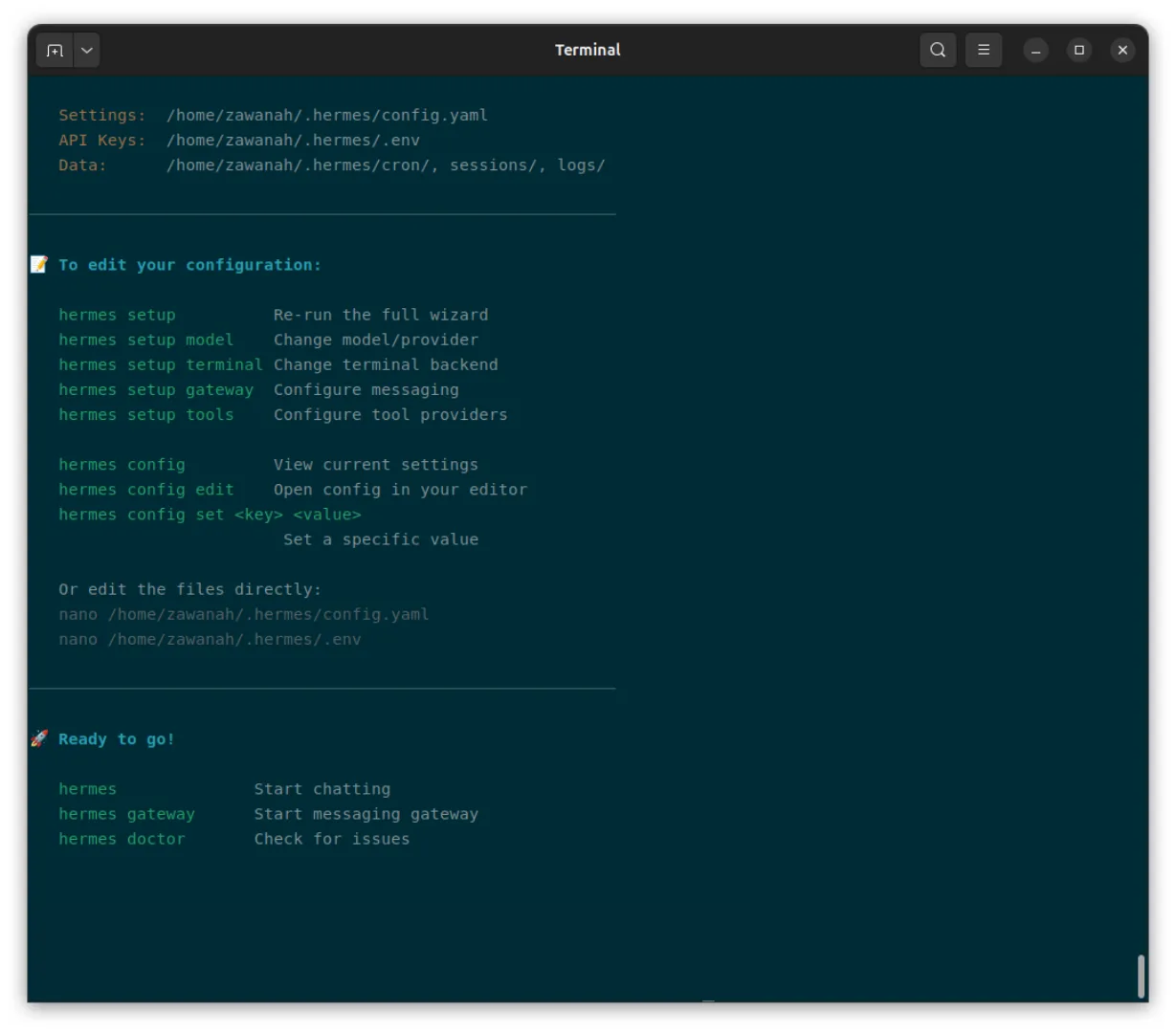The image size is (1176, 1033).
Task: Click the 'nano .../config.yaml' line
Action: [244, 614]
